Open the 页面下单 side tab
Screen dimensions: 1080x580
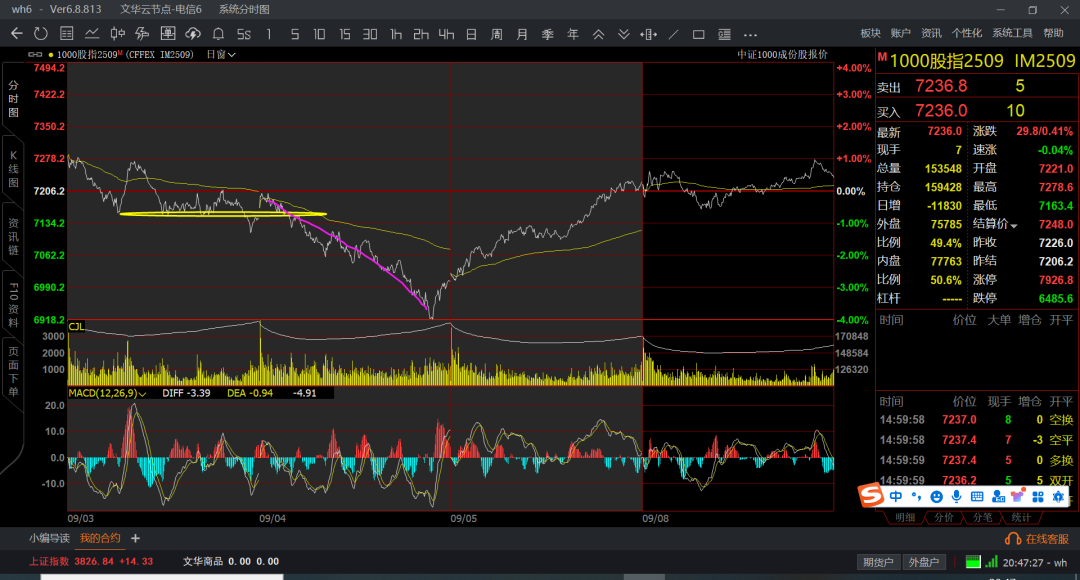pyautogui.click(x=13, y=373)
